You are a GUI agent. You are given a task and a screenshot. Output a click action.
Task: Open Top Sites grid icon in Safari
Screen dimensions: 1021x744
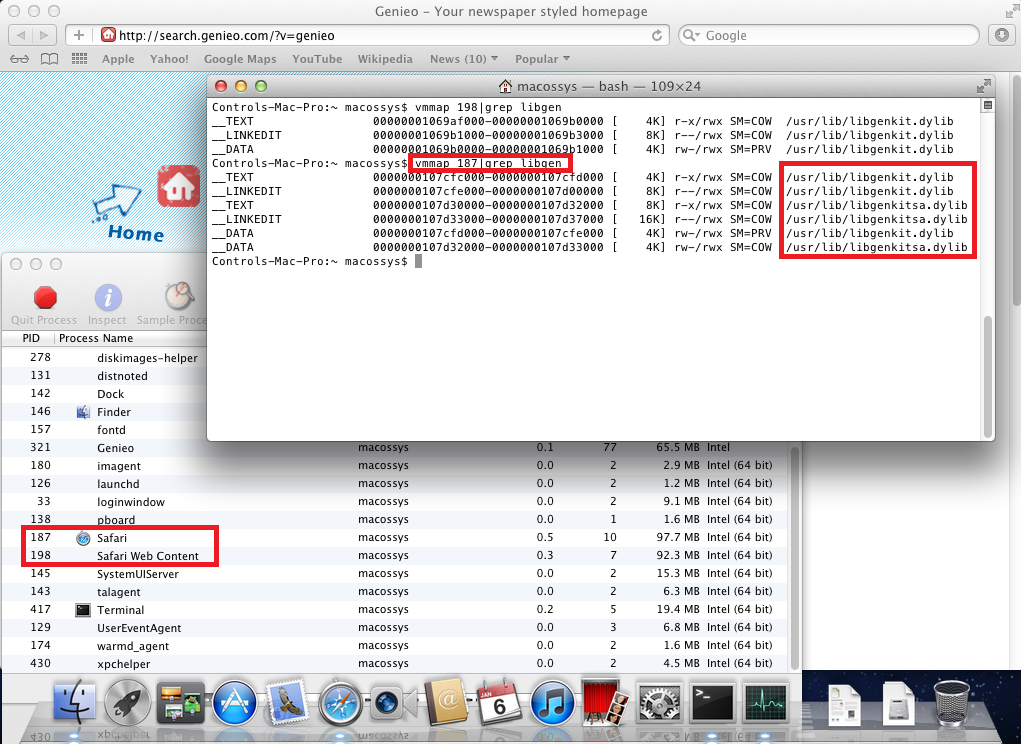click(79, 59)
